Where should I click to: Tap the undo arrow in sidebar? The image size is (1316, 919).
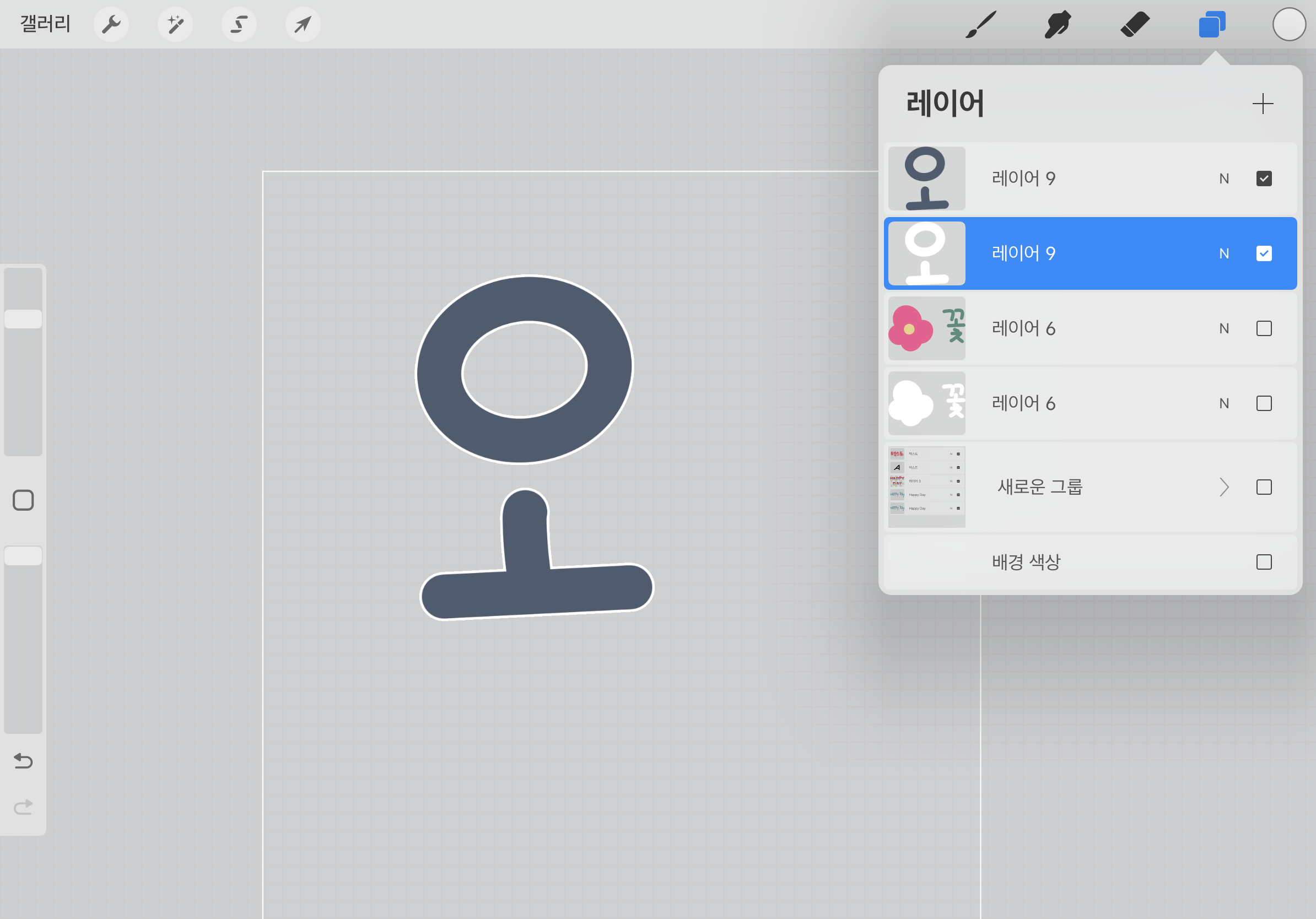tap(23, 761)
